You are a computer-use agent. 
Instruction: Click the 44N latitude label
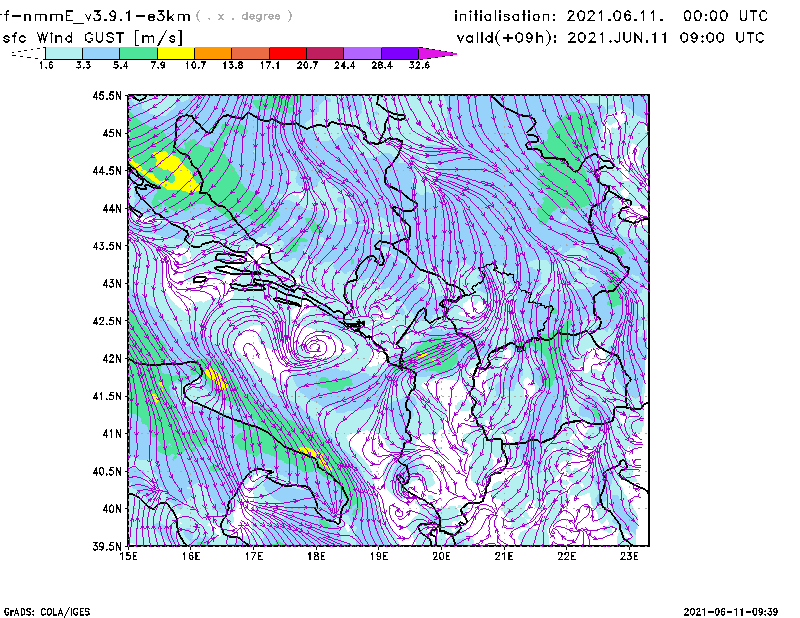[112, 208]
